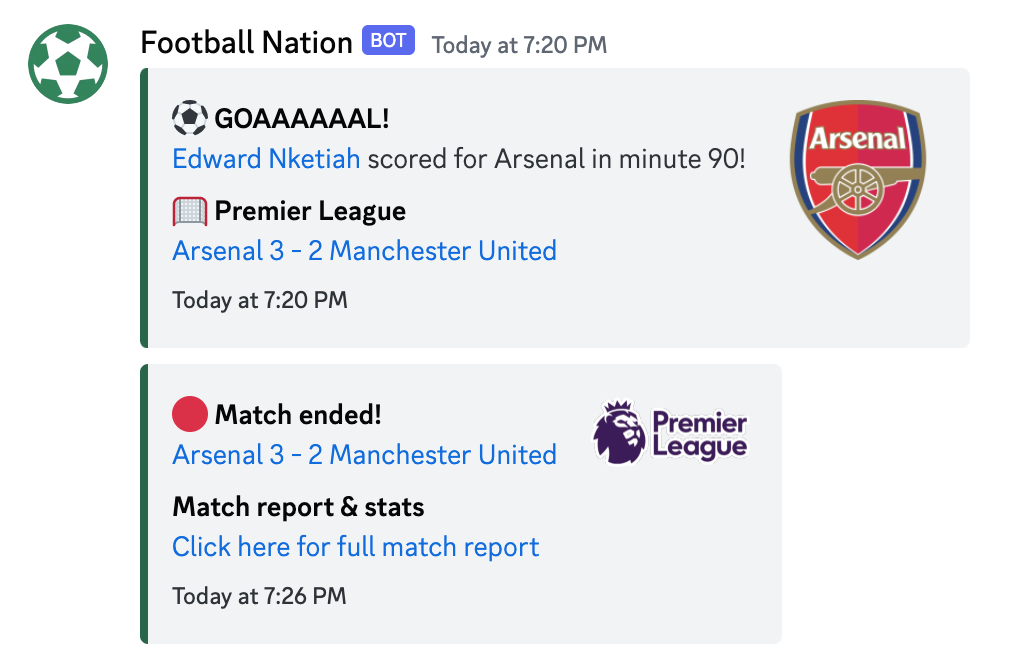Image resolution: width=1010 pixels, height=672 pixels.
Task: Click the goal net emoji beside Premier League
Action: click(x=189, y=211)
